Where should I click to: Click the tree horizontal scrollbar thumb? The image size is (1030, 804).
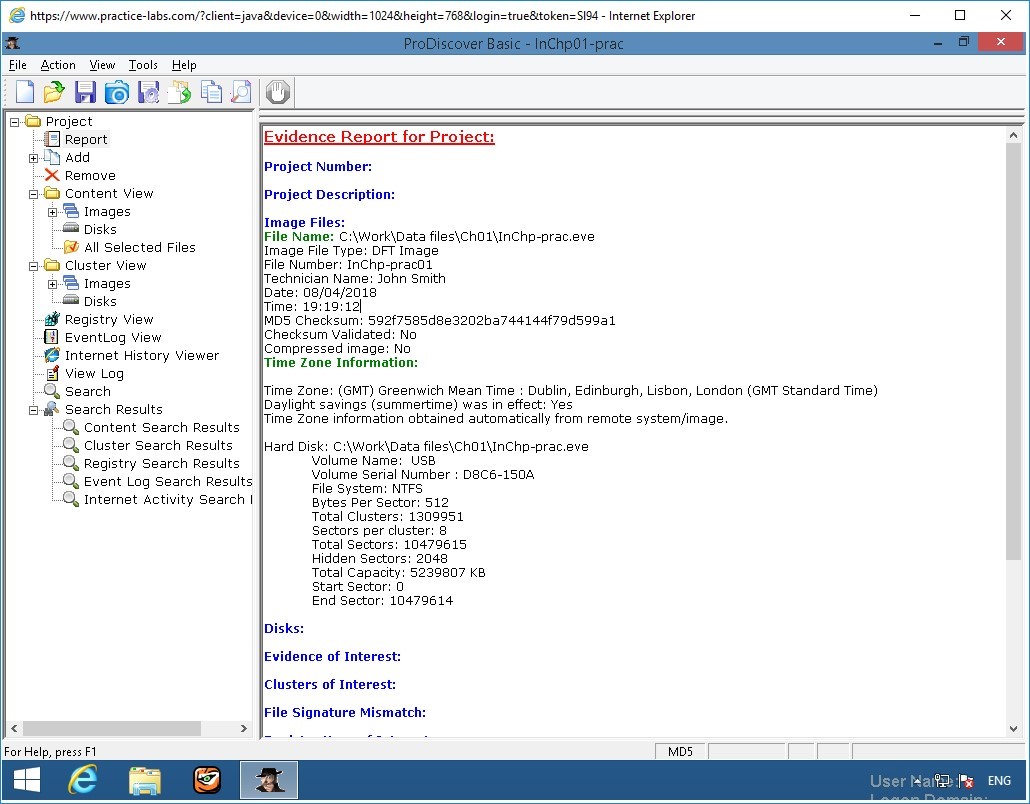pos(112,728)
